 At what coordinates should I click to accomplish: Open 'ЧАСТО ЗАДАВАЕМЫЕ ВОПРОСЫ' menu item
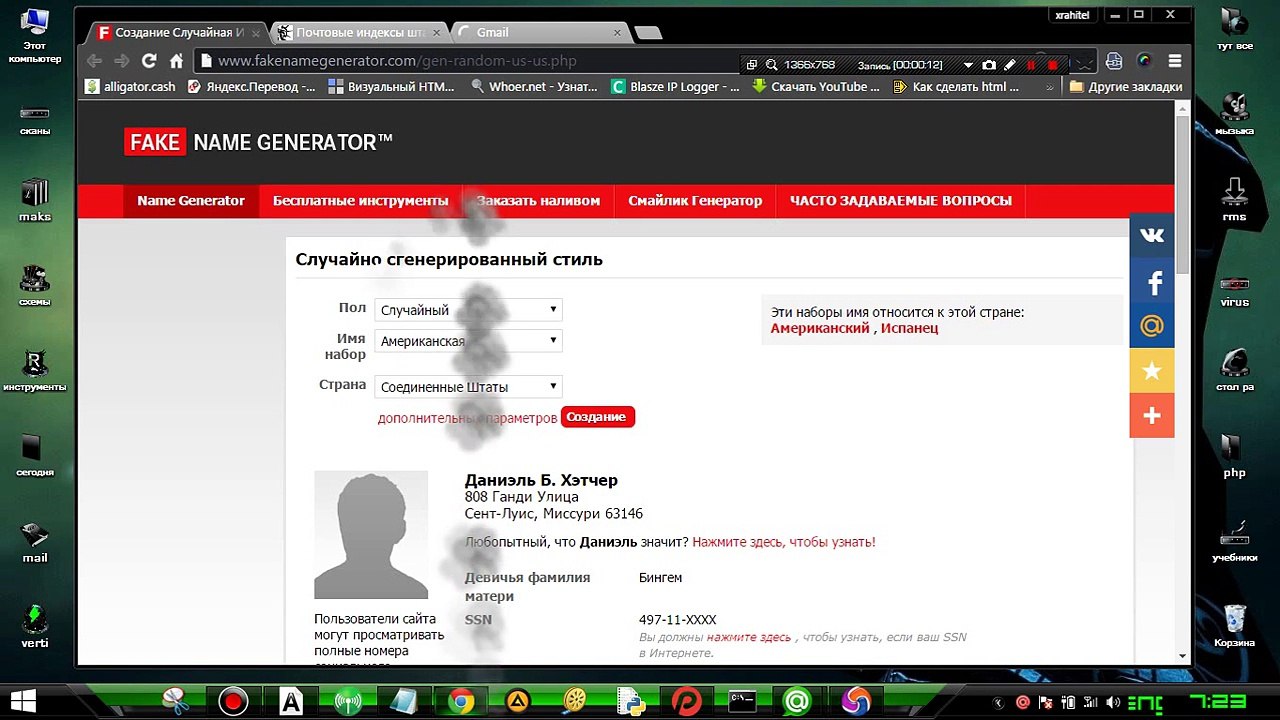pos(901,201)
